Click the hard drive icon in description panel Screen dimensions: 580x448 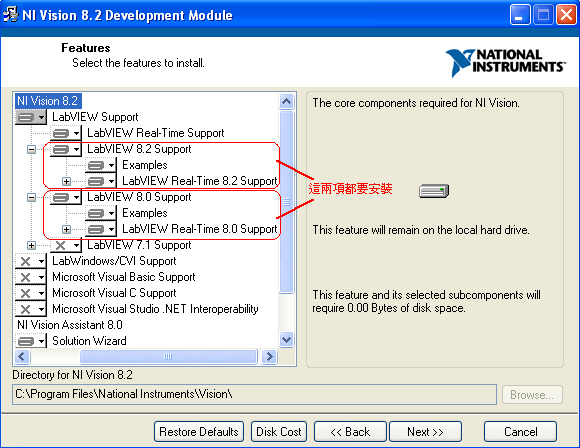(434, 191)
